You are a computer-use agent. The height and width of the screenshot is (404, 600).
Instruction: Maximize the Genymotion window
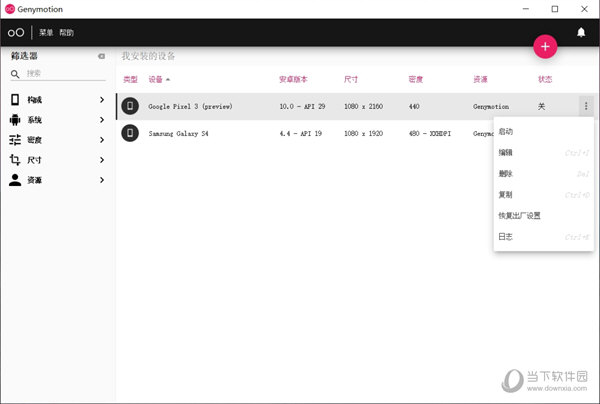(555, 9)
